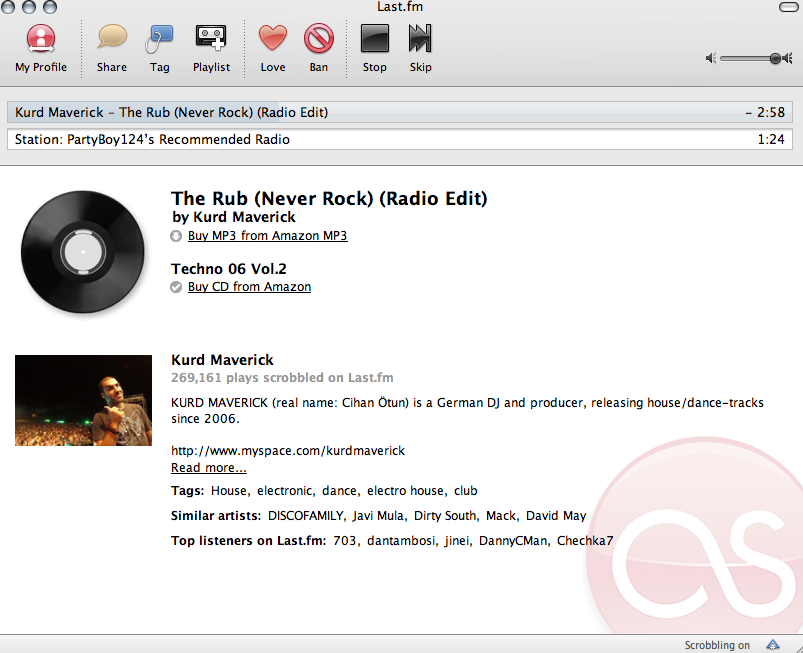803x653 pixels.
Task: Click album title Techno 06 Vol.2
Action: [x=229, y=269]
